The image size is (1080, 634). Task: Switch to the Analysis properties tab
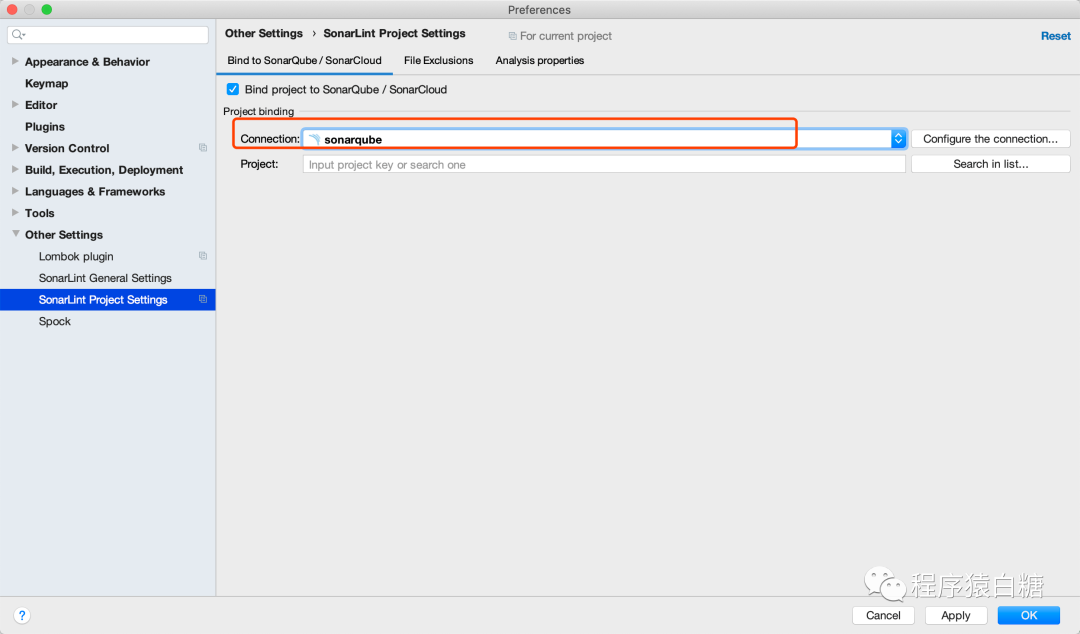pos(539,60)
